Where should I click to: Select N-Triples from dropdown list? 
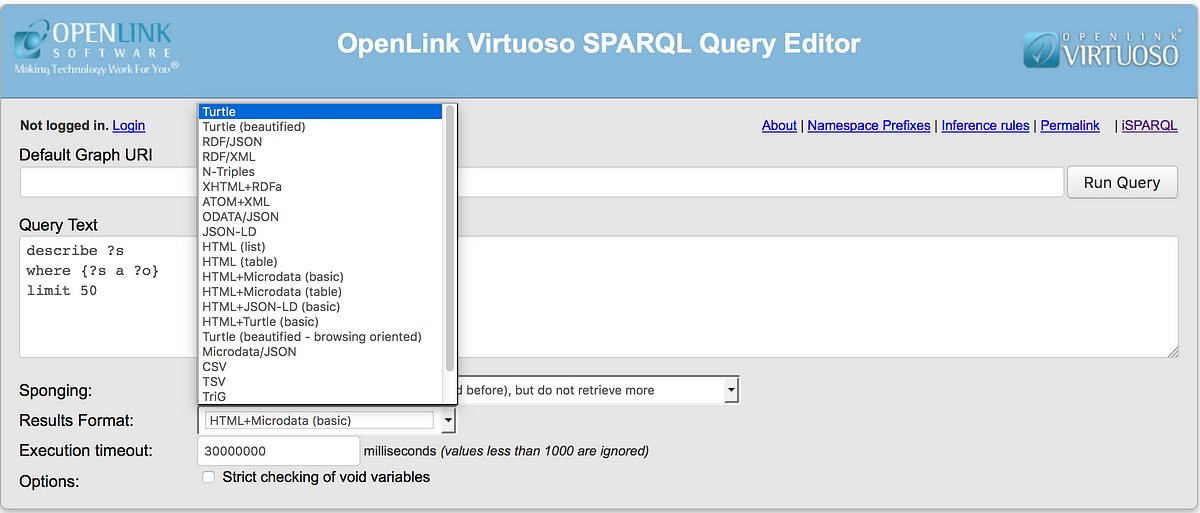click(x=320, y=172)
